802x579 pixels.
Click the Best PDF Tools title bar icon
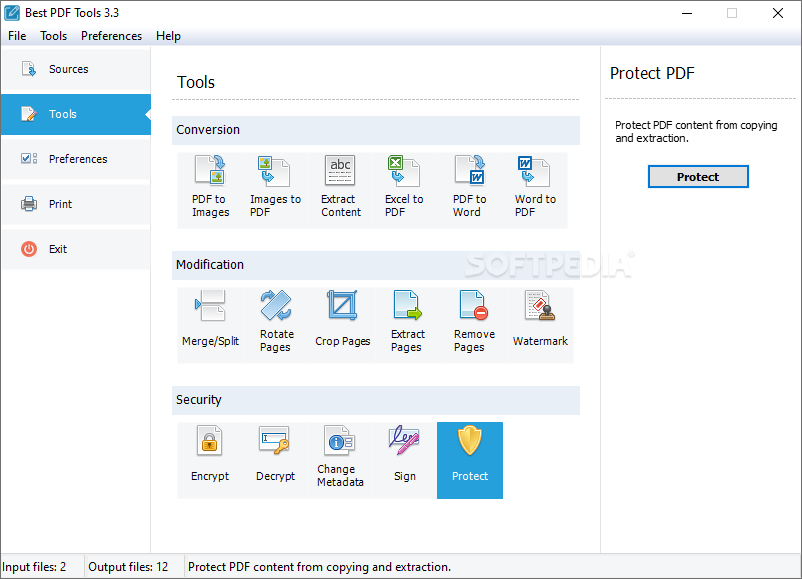pyautogui.click(x=12, y=13)
